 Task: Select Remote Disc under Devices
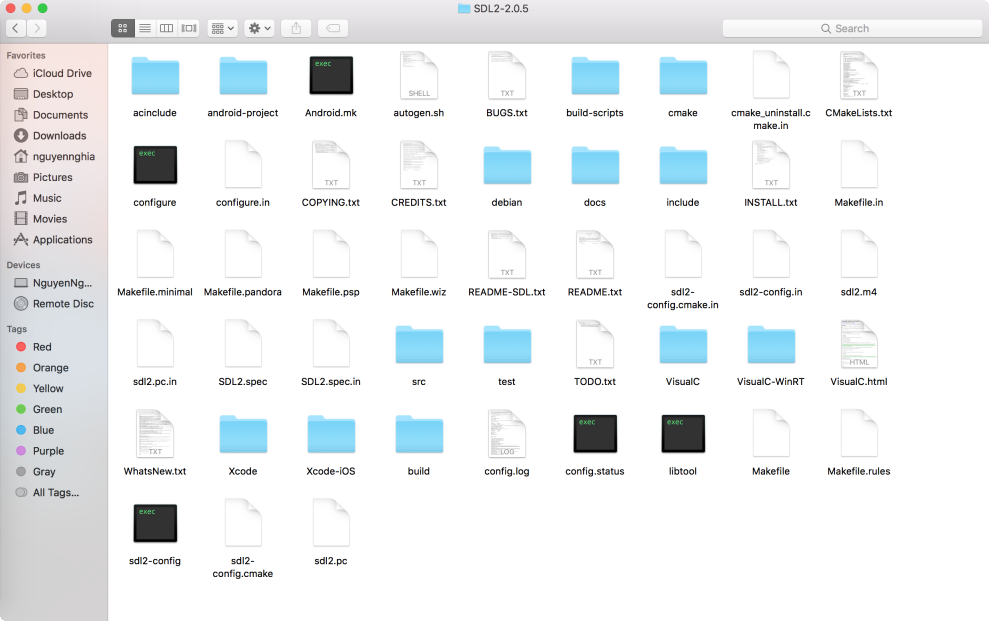(x=63, y=304)
